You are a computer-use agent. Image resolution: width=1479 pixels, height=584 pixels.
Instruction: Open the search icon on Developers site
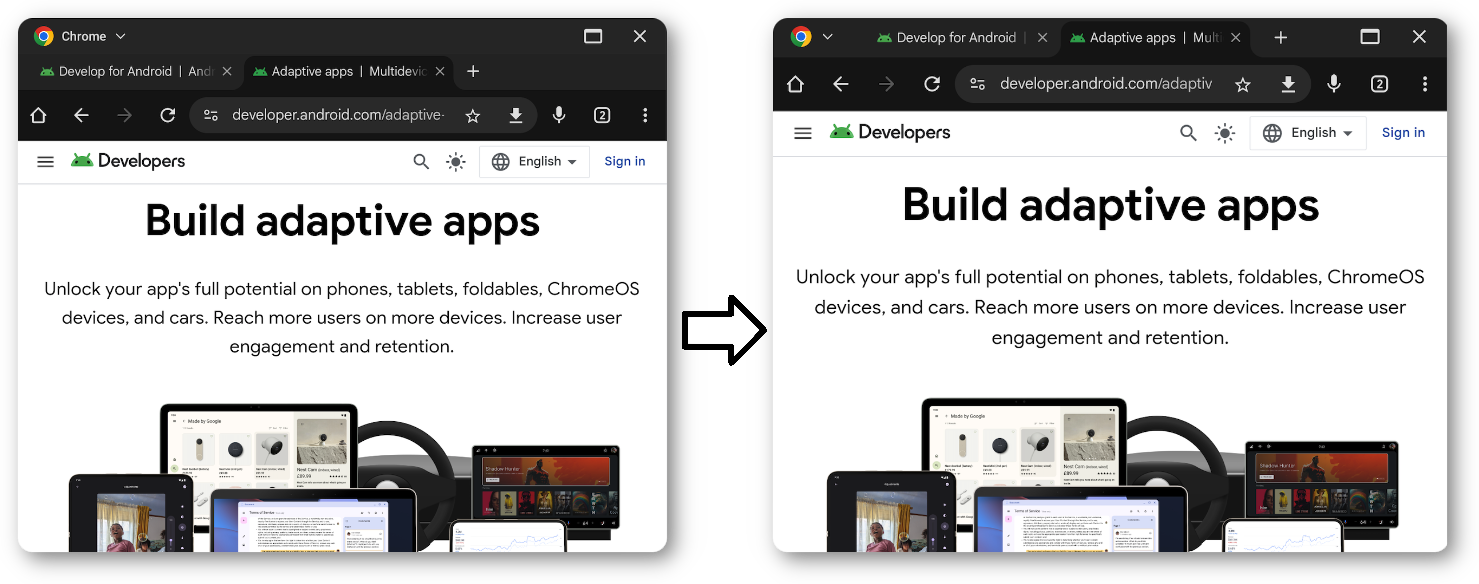421,161
